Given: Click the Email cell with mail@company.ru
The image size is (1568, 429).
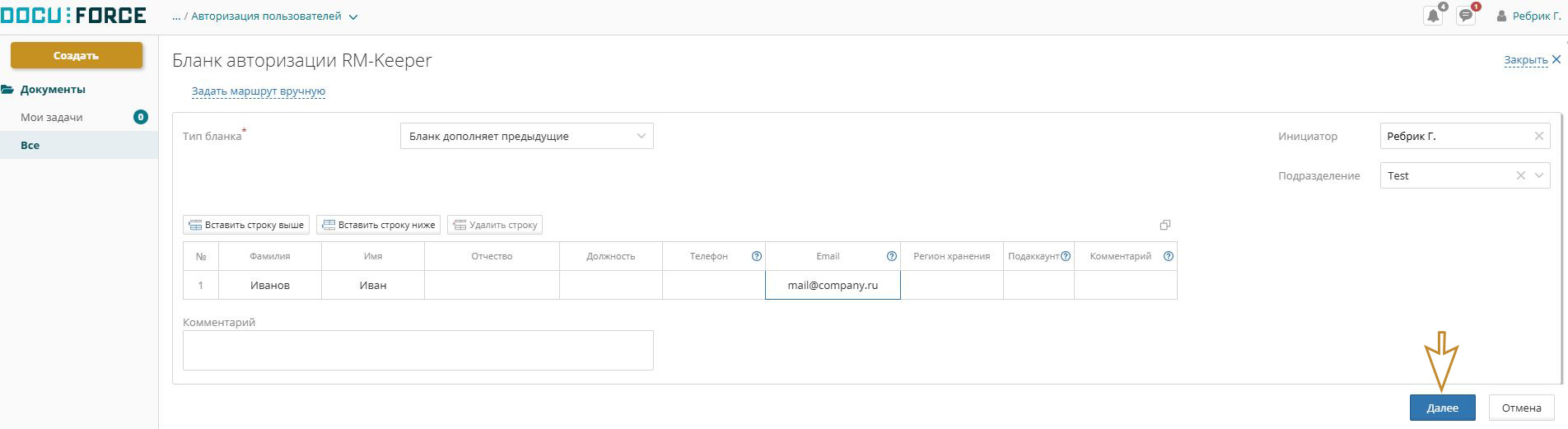Looking at the screenshot, I should click(x=833, y=285).
